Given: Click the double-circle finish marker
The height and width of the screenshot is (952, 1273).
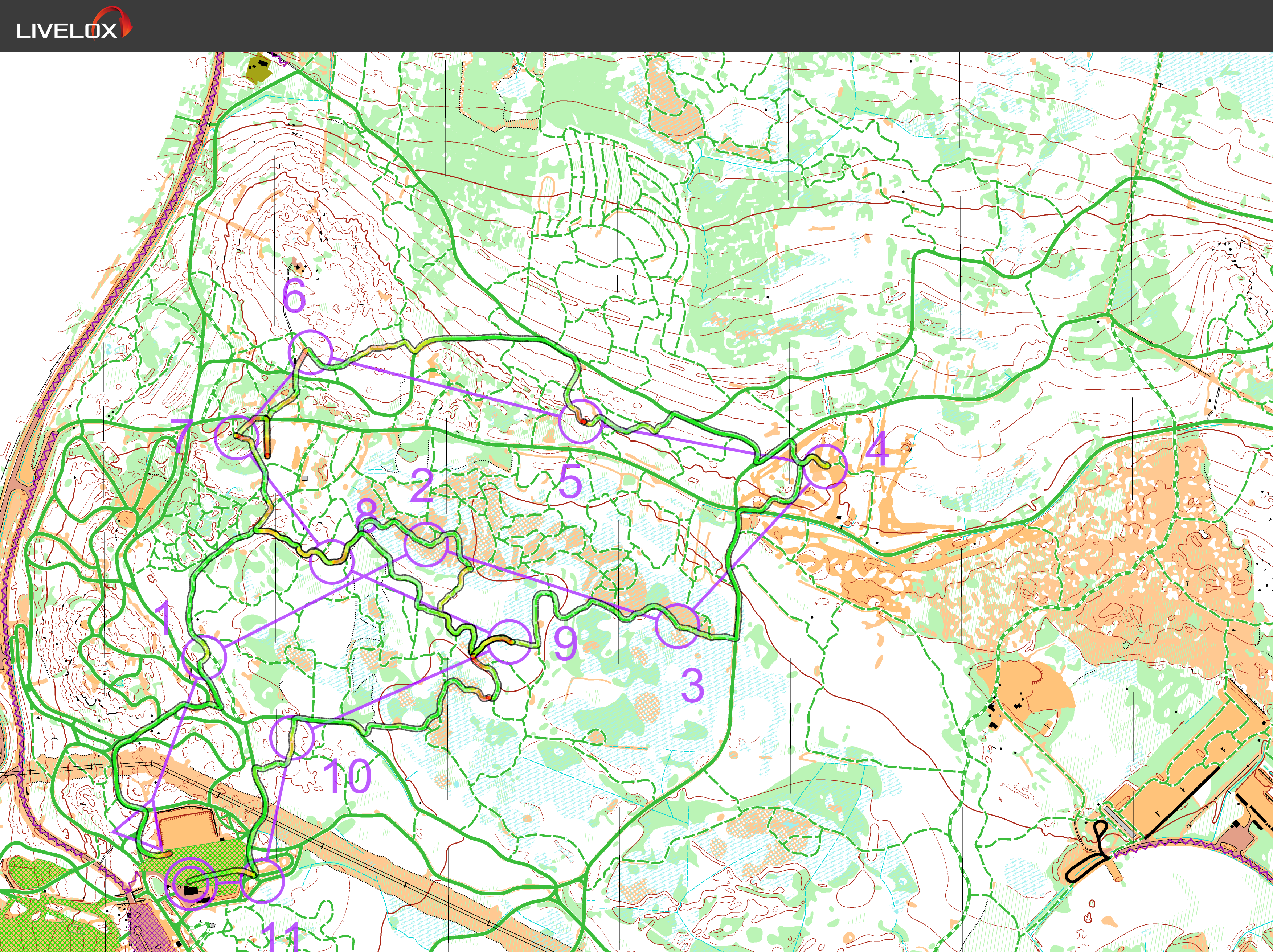Looking at the screenshot, I should click(191, 883).
